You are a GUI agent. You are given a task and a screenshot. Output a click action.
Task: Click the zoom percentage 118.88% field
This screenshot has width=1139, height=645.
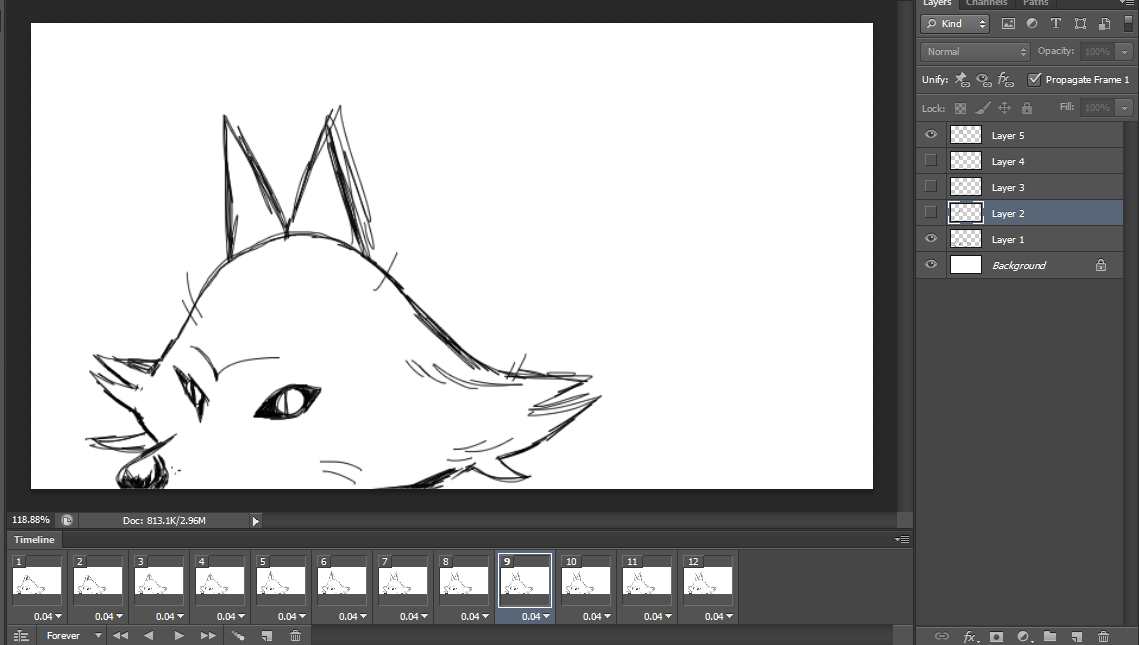click(x=31, y=520)
